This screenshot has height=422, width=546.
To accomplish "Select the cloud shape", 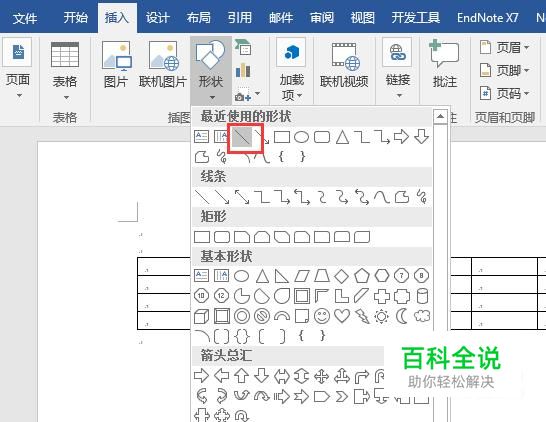I will [x=422, y=316].
